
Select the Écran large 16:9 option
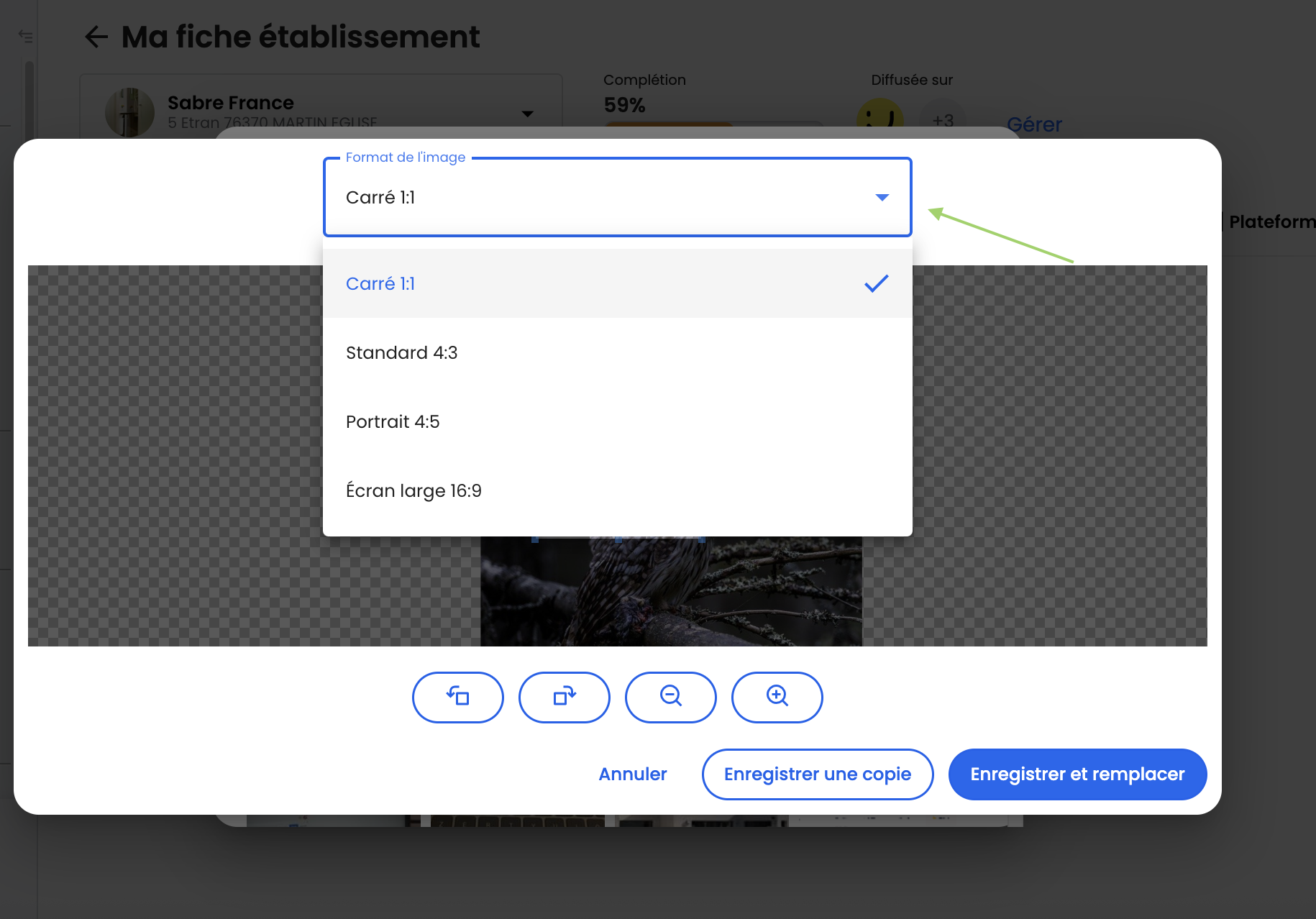[x=617, y=490]
